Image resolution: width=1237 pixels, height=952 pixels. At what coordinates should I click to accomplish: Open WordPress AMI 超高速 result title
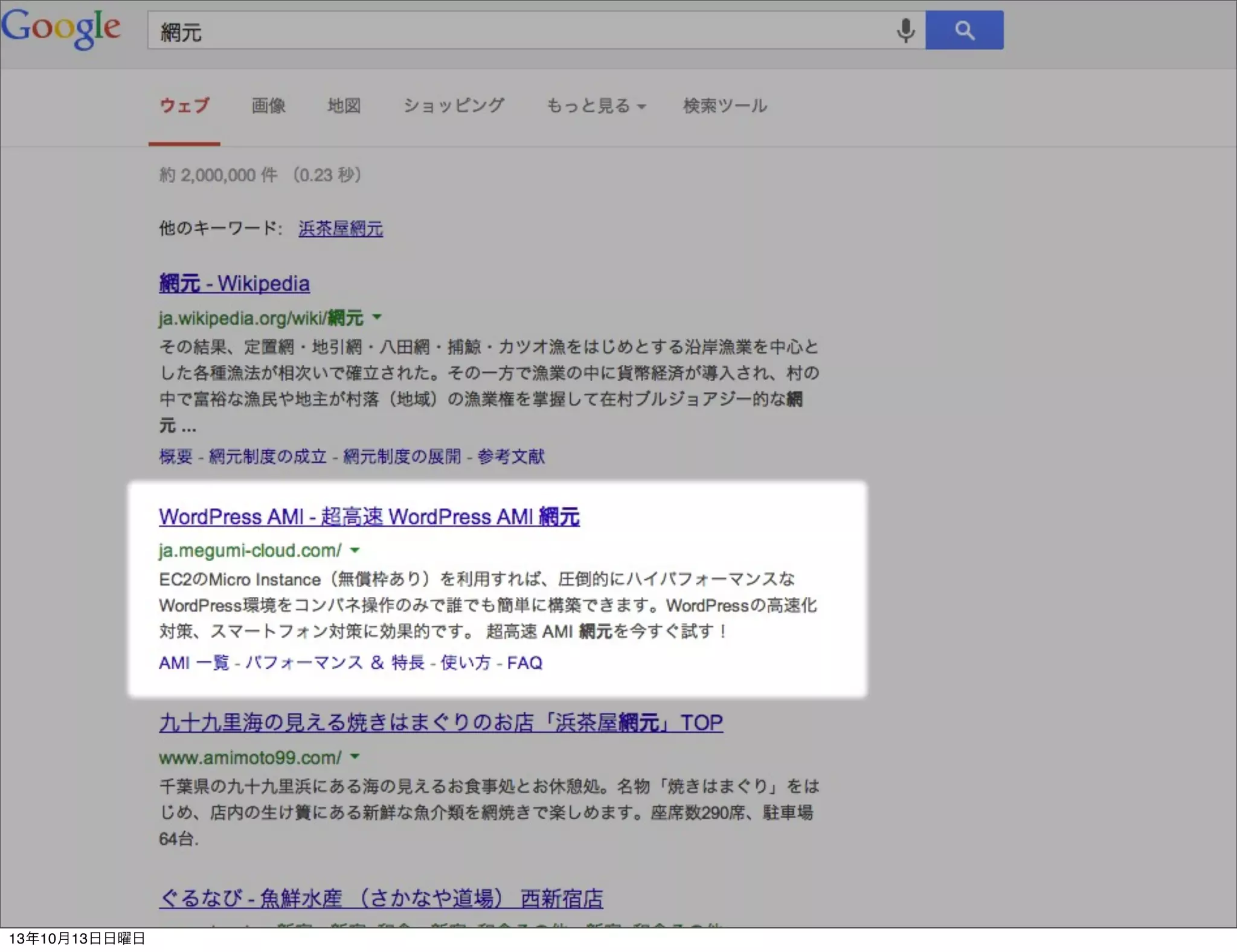click(369, 516)
